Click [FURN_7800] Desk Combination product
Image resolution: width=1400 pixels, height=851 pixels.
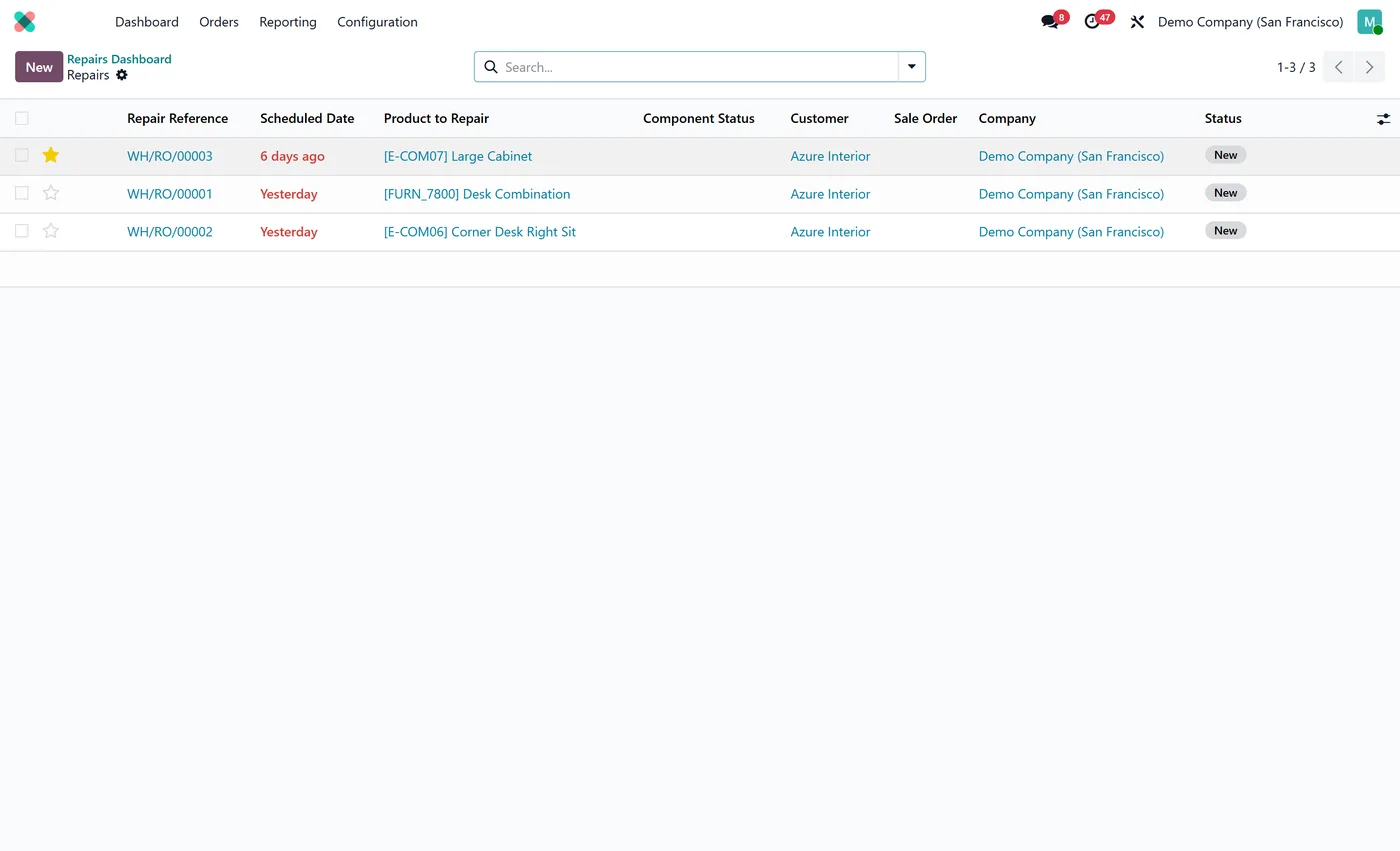[477, 194]
